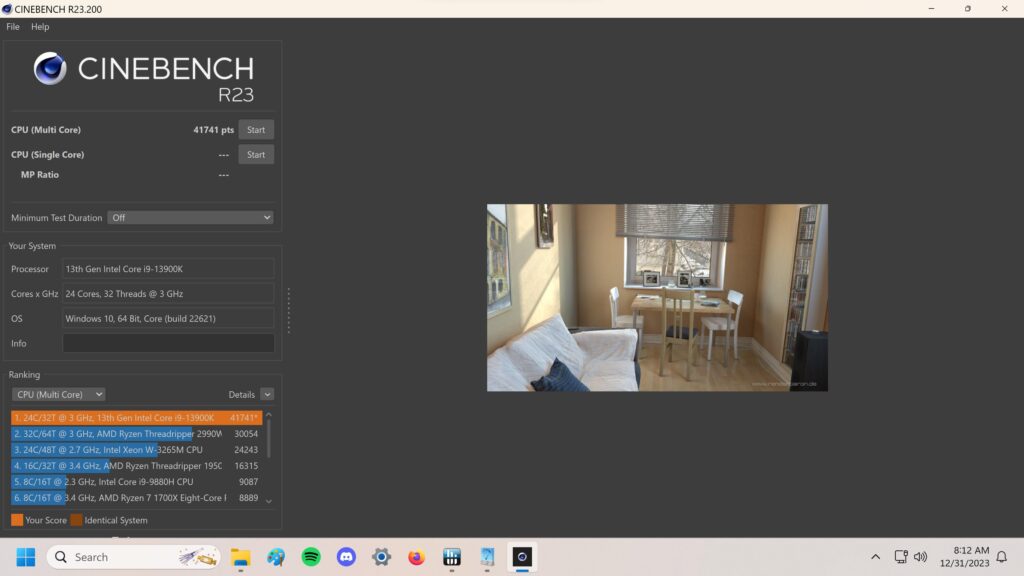Open Discord from the taskbar

coord(346,557)
